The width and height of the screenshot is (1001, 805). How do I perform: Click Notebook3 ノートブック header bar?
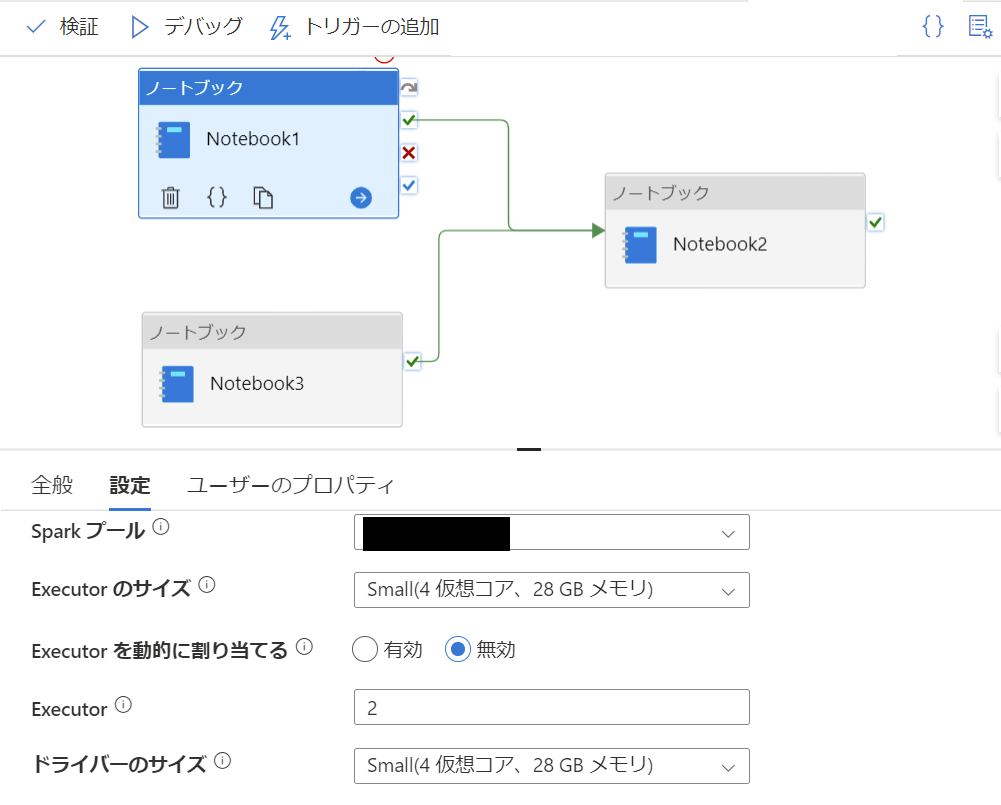pyautogui.click(x=272, y=331)
